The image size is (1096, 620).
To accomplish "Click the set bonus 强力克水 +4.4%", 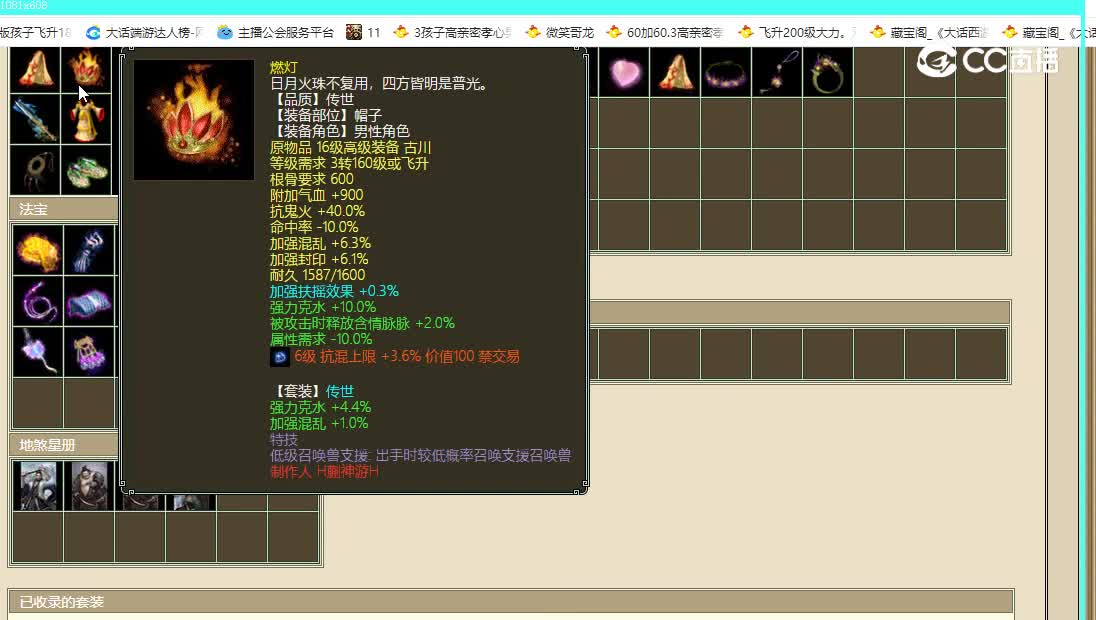I will point(320,407).
